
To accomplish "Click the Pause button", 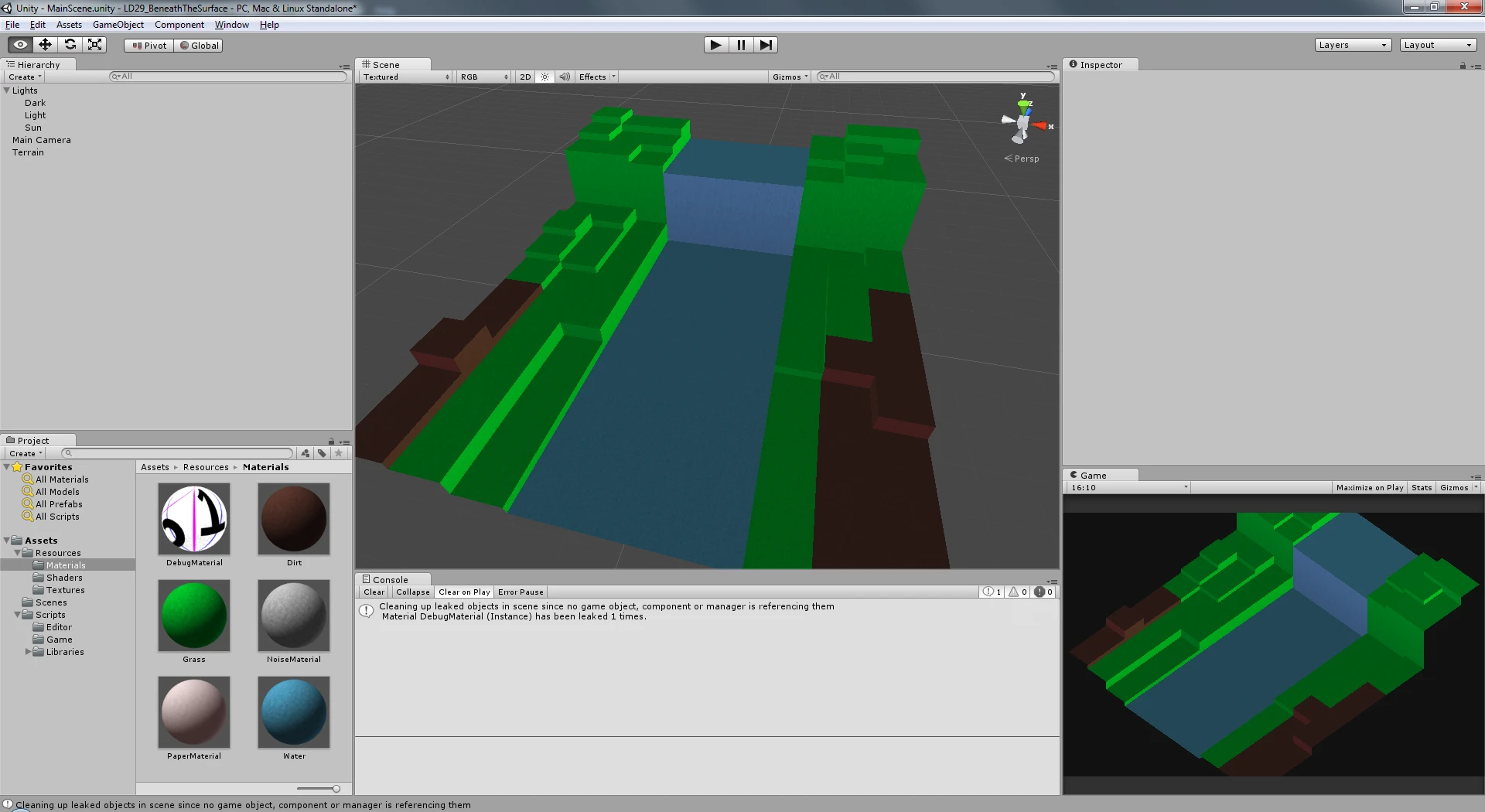I will click(x=741, y=45).
